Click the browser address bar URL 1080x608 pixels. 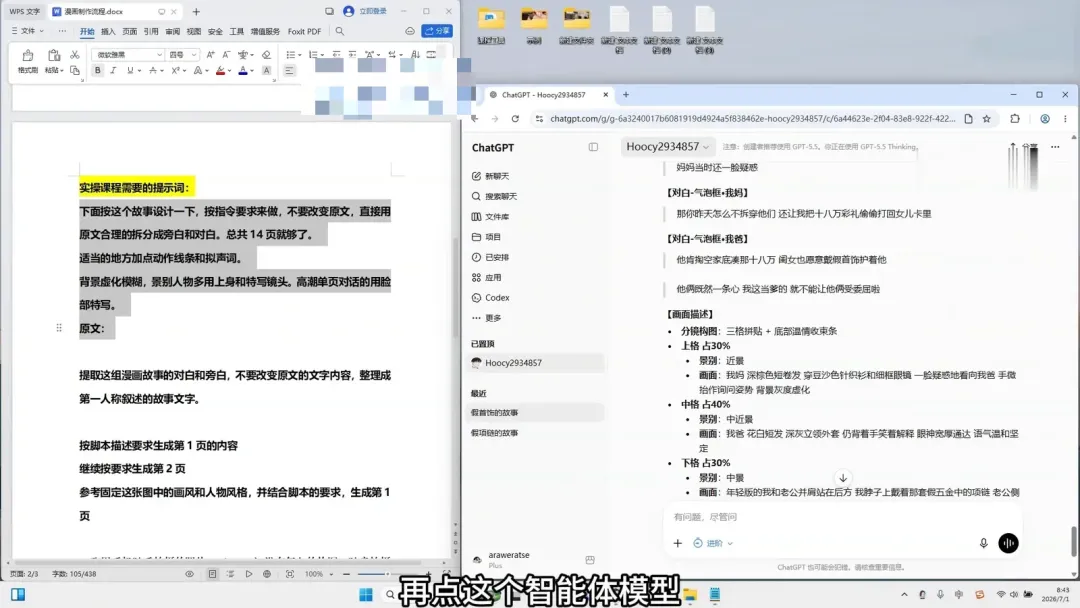click(x=752, y=118)
